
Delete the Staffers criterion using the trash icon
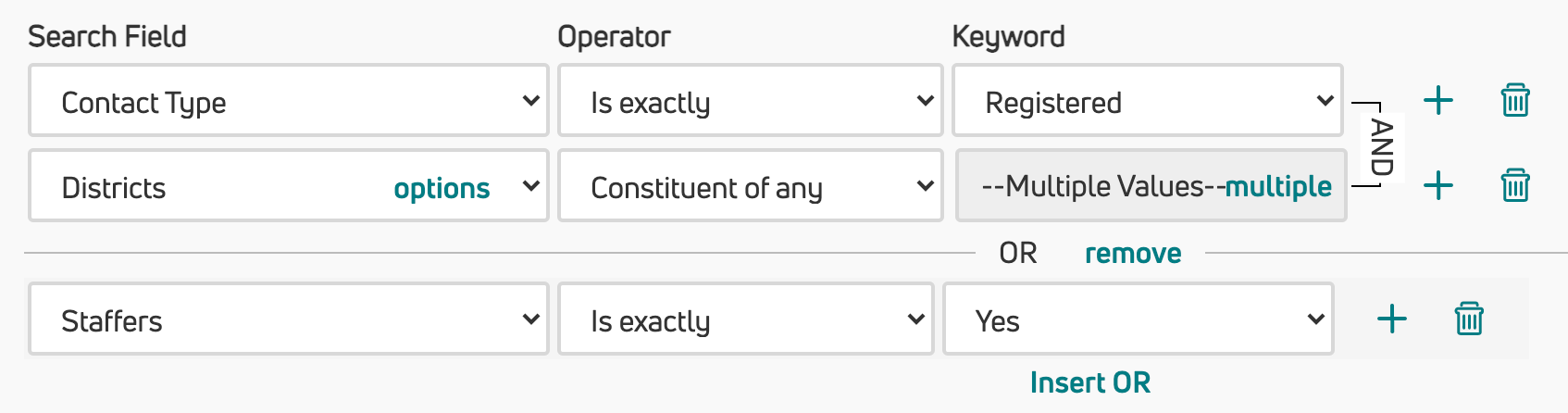point(1469,319)
